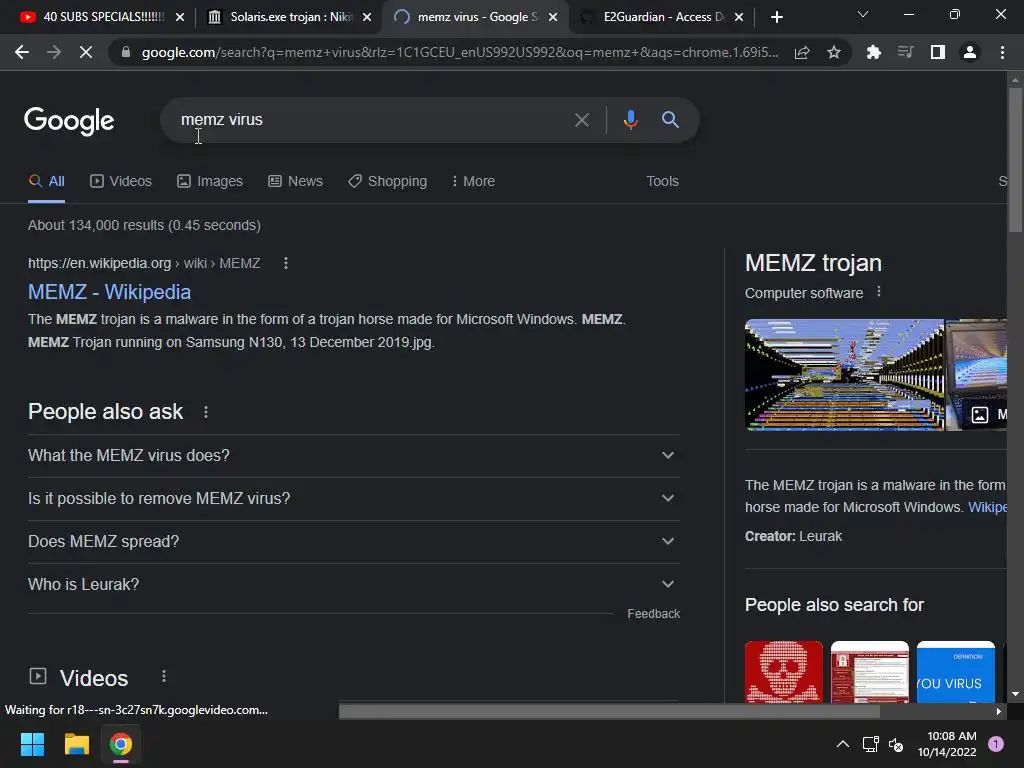Open the clock and date flyout
Screen dimensions: 1024x768
(947, 744)
